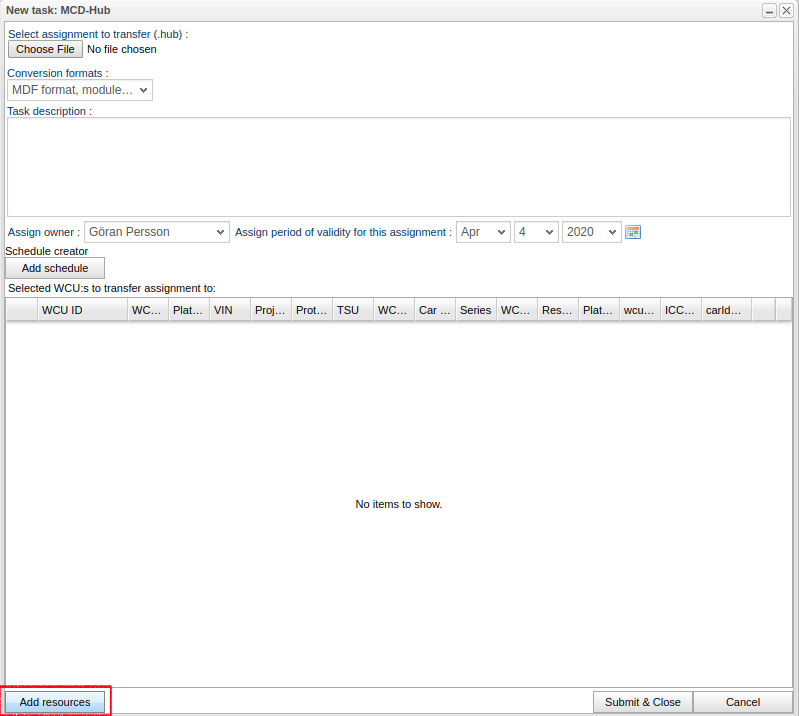Screen dimensions: 799x716
Task: Open the Assign owner dropdown
Action: pos(157,232)
